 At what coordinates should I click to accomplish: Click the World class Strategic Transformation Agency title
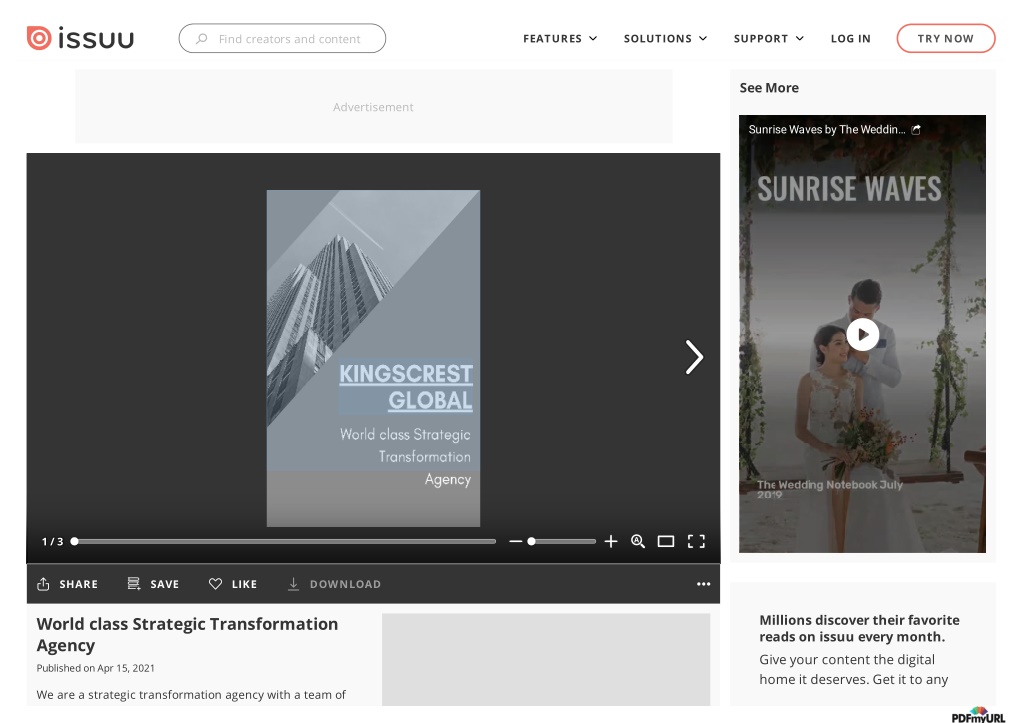coord(187,634)
